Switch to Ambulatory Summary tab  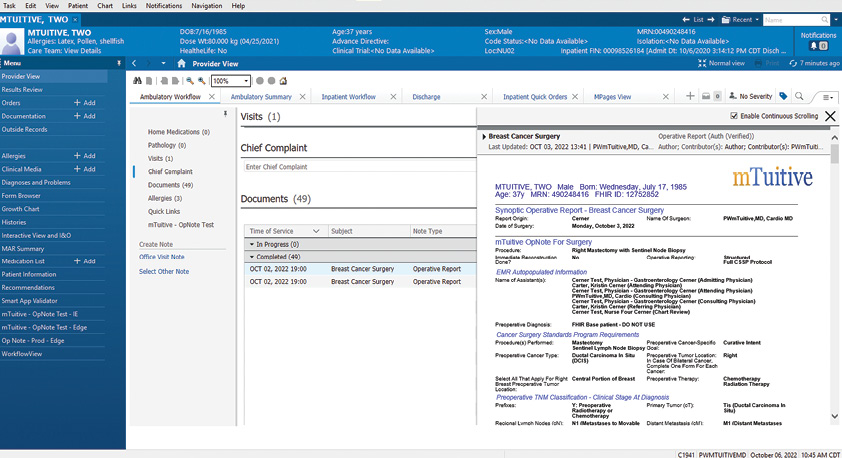pyautogui.click(x=261, y=97)
